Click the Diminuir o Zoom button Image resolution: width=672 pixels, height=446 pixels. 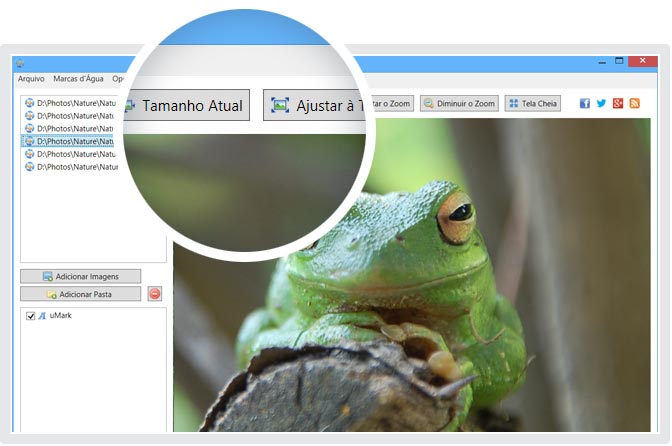pyautogui.click(x=459, y=103)
